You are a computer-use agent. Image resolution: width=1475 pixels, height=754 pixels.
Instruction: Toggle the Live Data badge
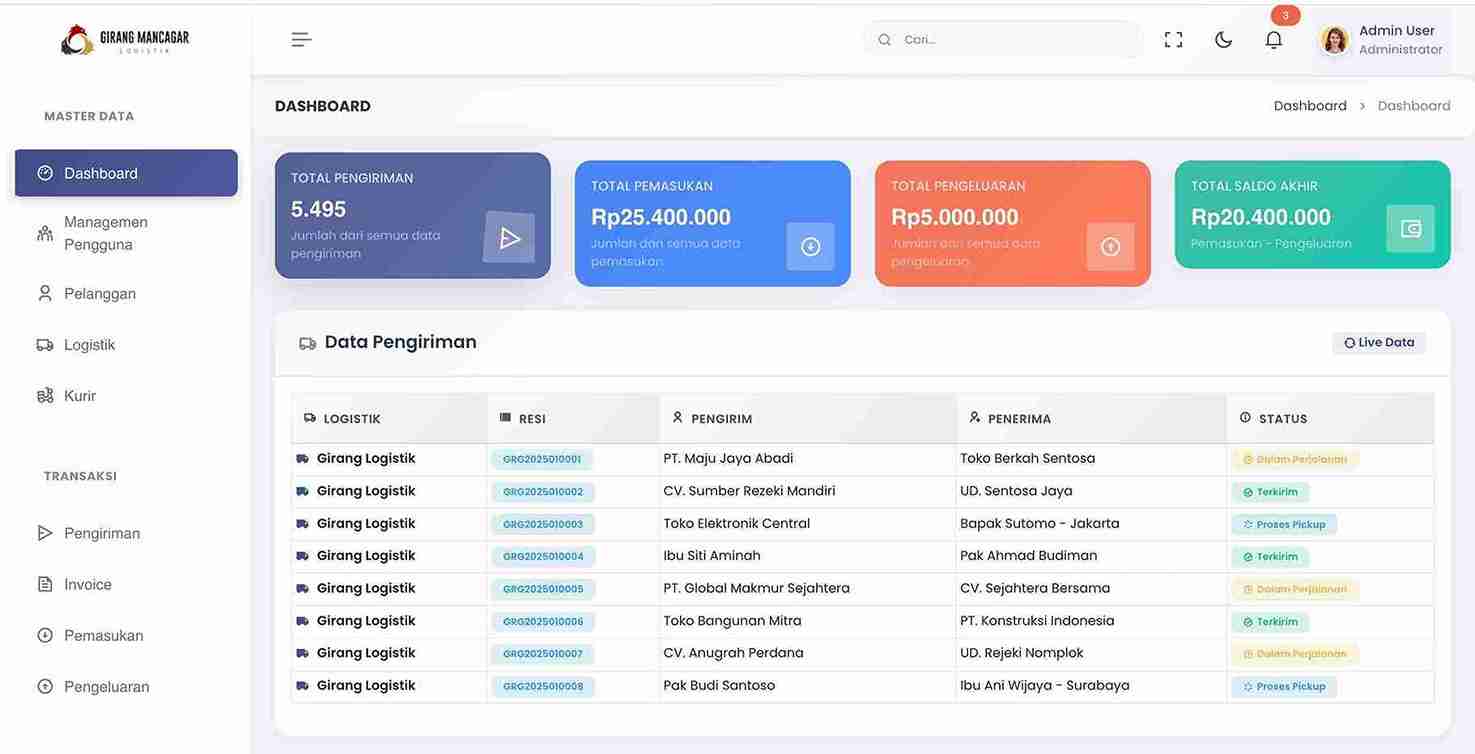[x=1379, y=343]
